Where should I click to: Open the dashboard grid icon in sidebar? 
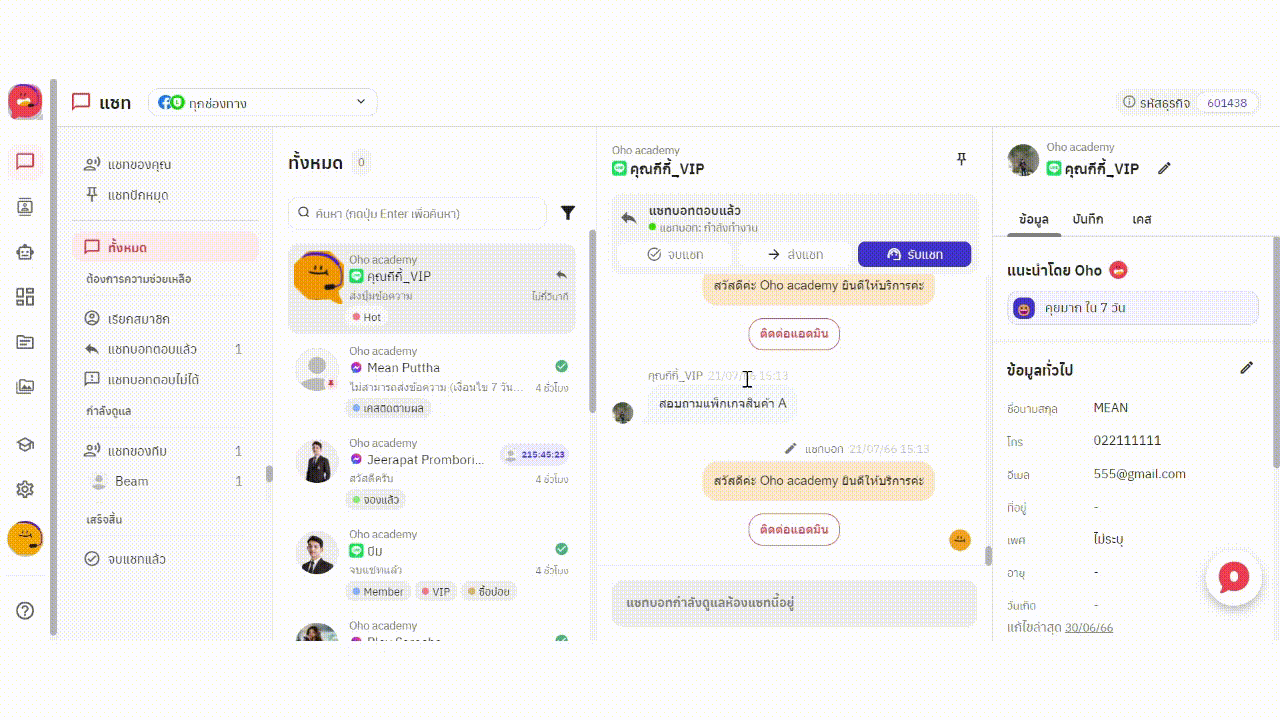pos(25,297)
